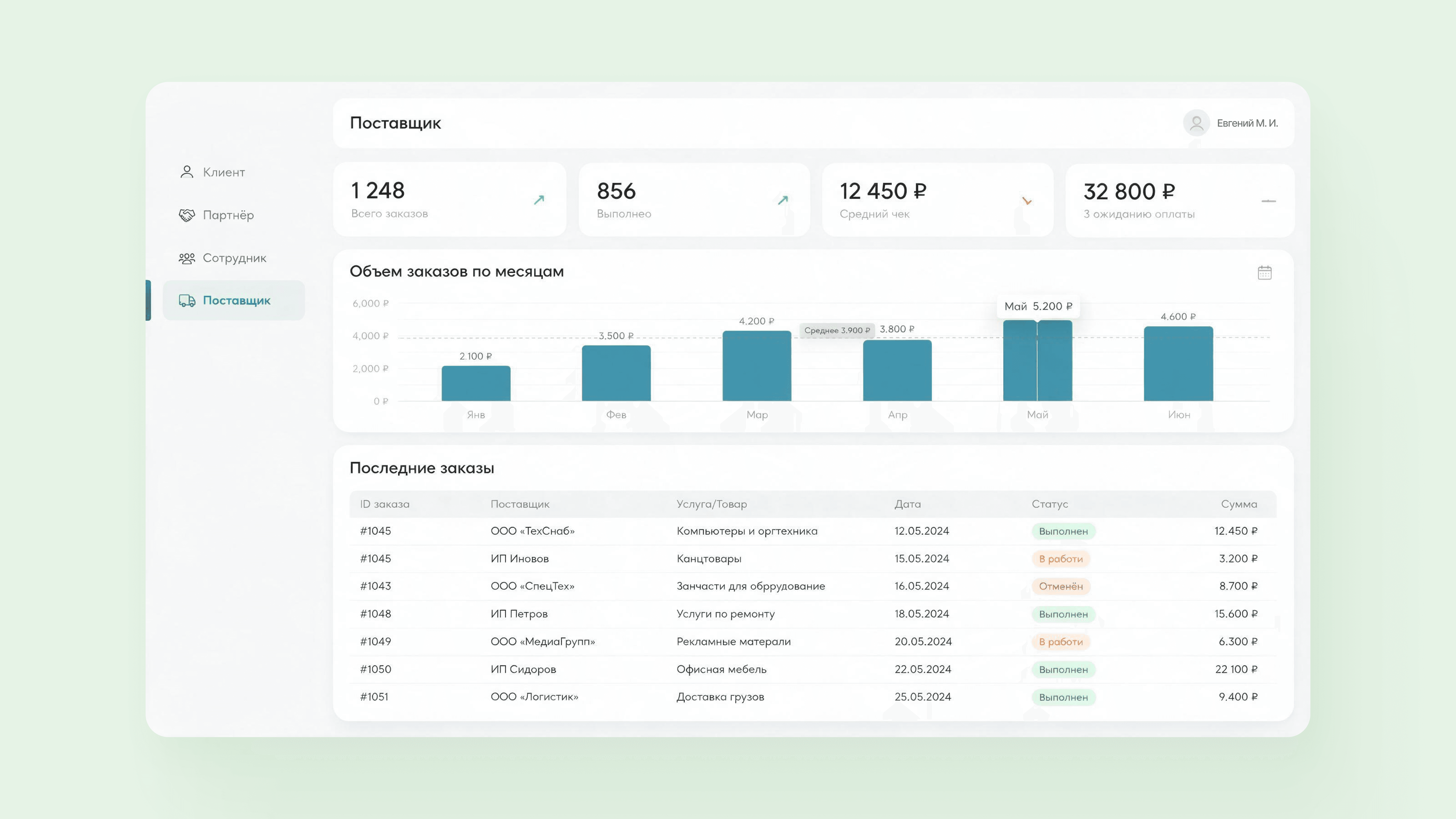This screenshot has height=819, width=1456.
Task: Select the Апр bar in the chart
Action: (x=897, y=370)
